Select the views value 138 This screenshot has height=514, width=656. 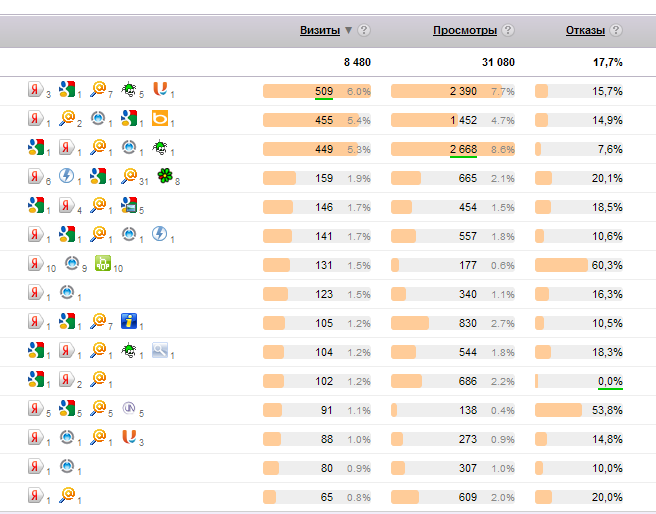click(x=468, y=410)
